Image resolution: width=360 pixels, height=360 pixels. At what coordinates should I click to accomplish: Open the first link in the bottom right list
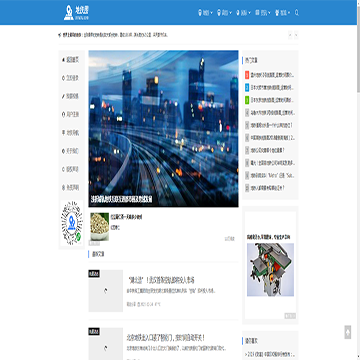[270, 354]
